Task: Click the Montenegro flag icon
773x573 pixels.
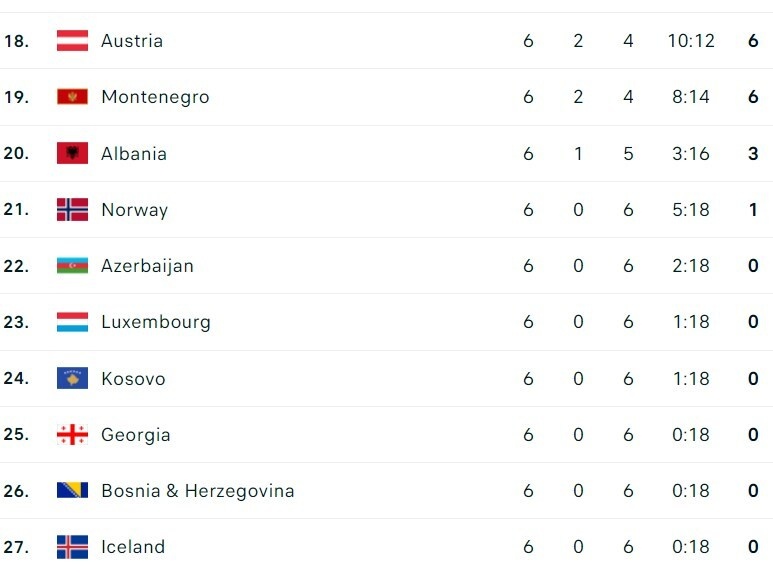Action: coord(72,97)
